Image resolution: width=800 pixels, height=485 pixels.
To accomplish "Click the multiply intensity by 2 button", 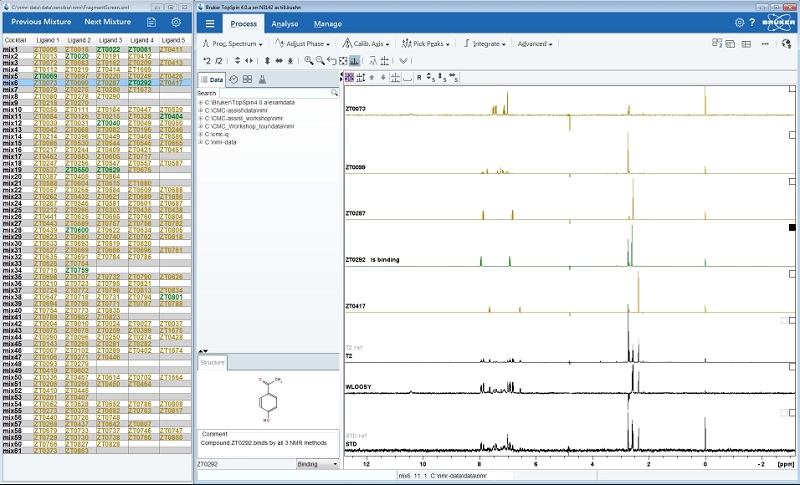I will point(207,61).
